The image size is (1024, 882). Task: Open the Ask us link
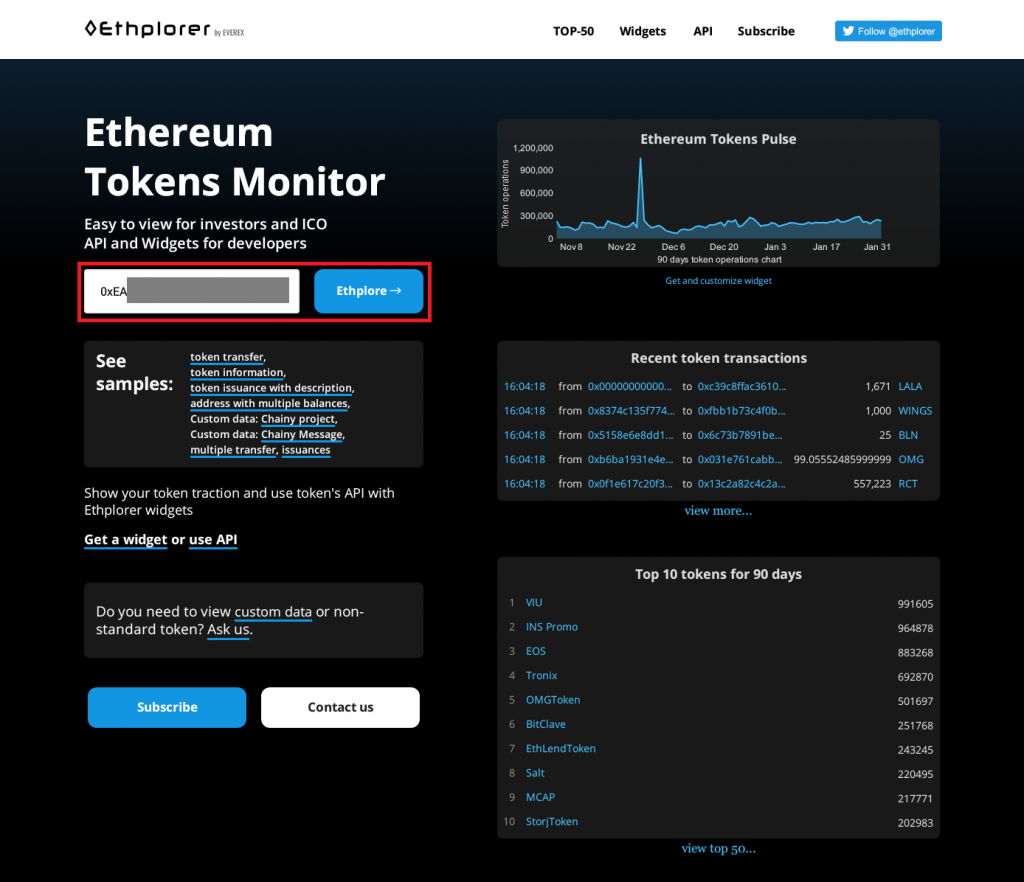pos(227,630)
